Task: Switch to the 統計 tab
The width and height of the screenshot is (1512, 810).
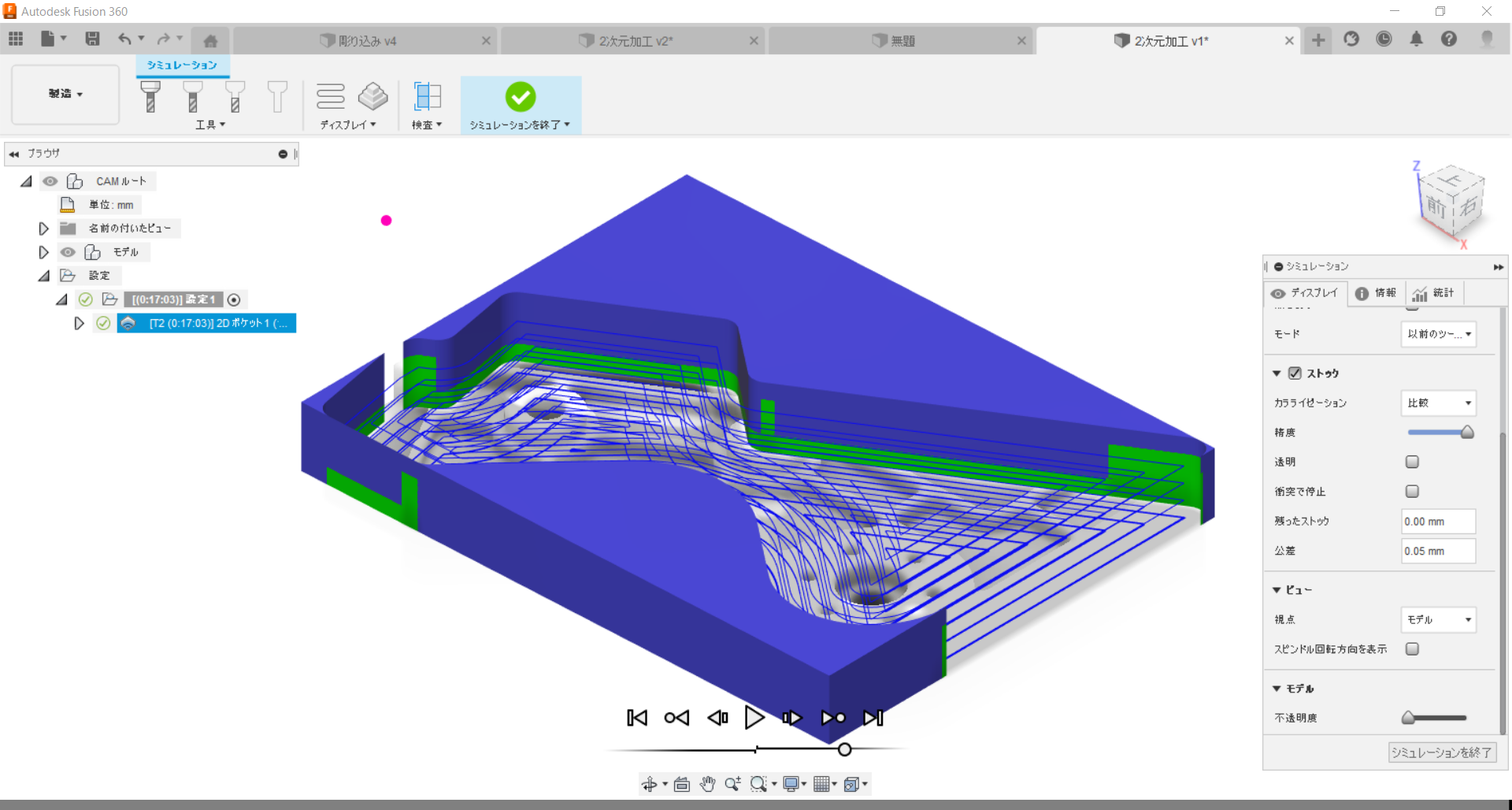Action: click(1434, 293)
